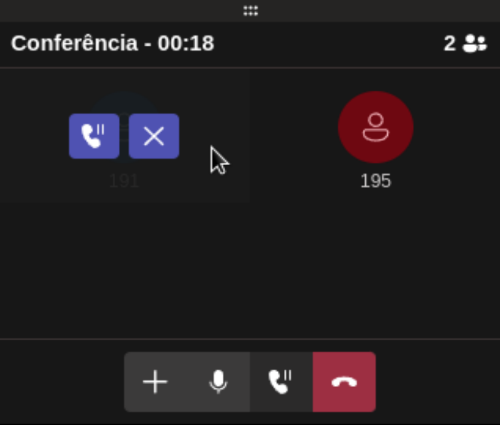The image size is (500, 425).
Task: Click the dimmed 191 extension label
Action: [124, 181]
